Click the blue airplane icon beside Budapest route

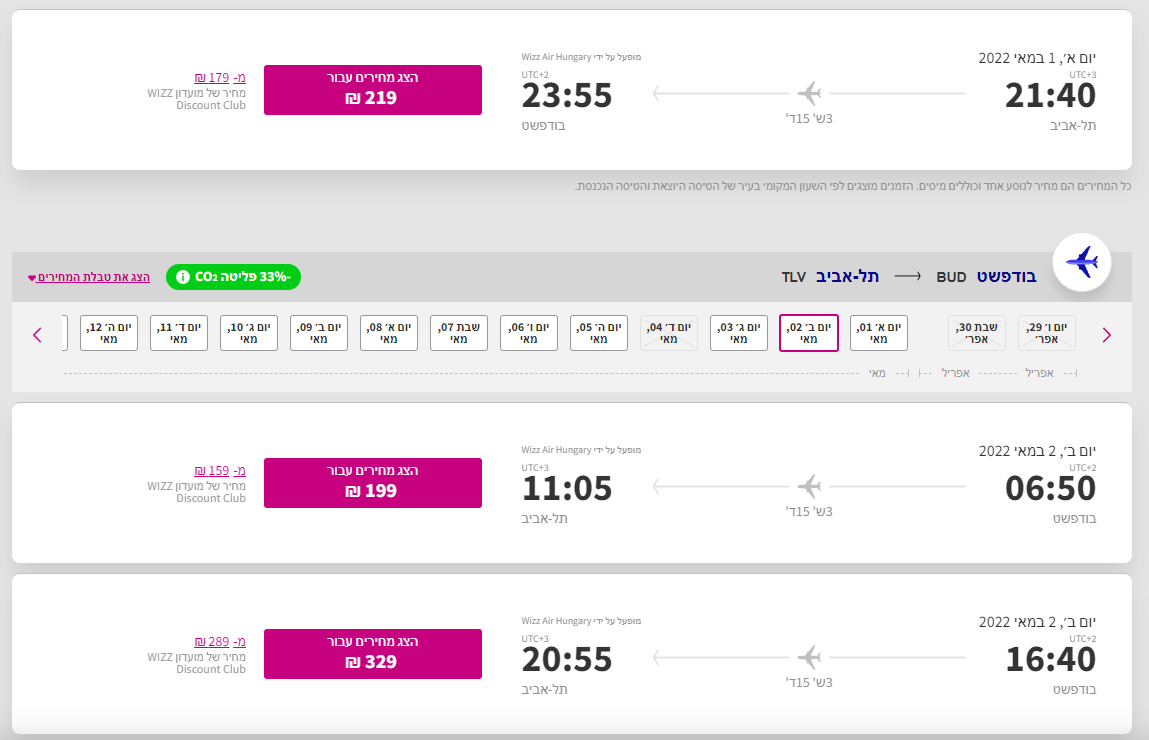(1081, 262)
